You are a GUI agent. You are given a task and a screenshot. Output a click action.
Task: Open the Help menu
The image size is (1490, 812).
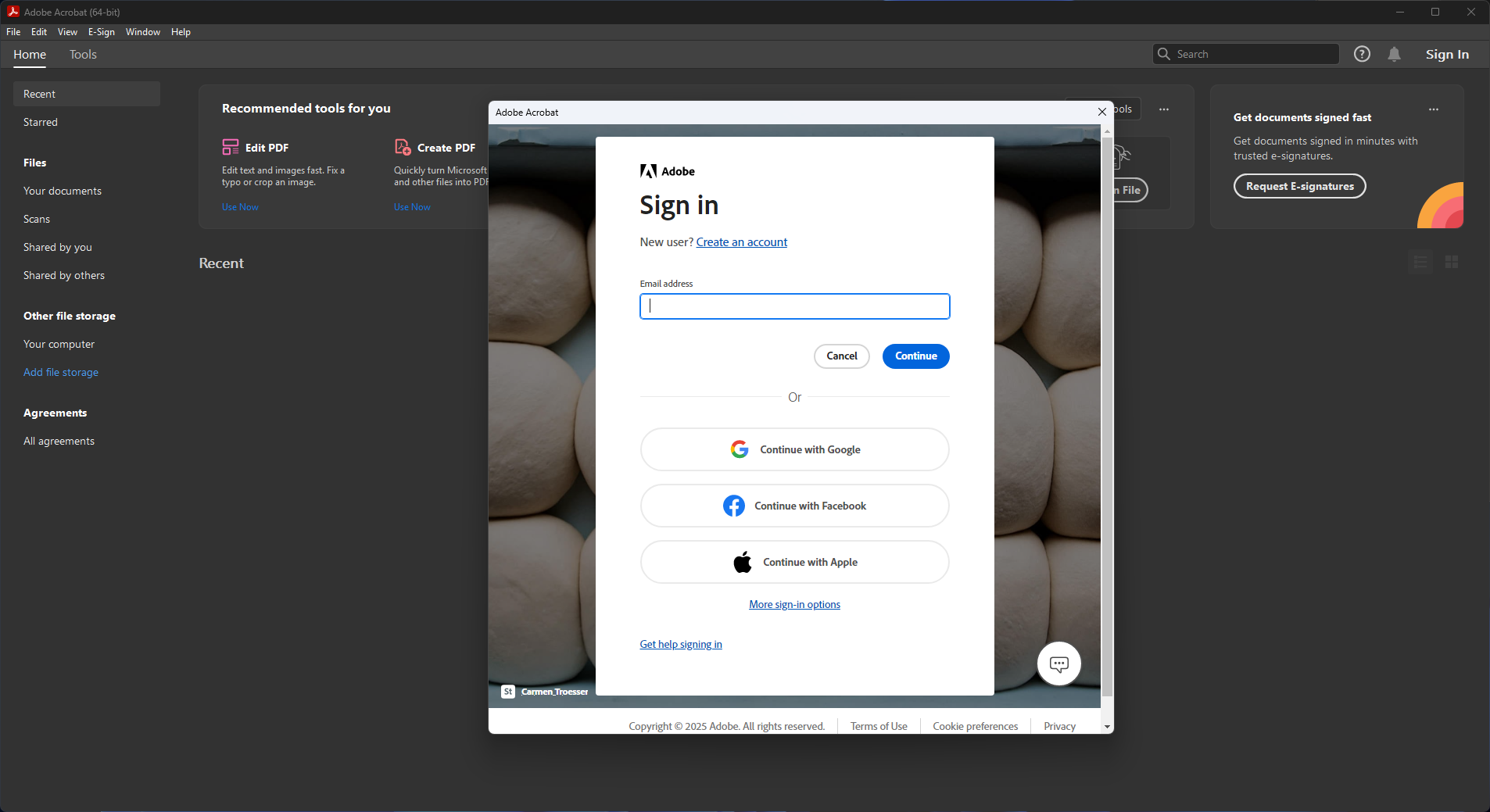181,32
